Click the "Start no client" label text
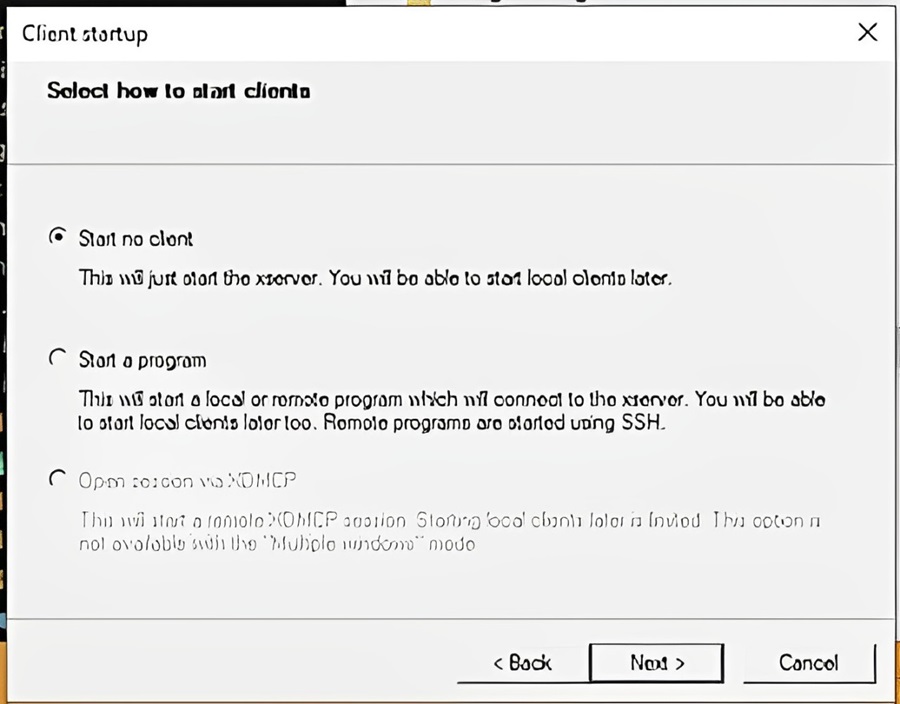The image size is (900, 704). pos(136,239)
